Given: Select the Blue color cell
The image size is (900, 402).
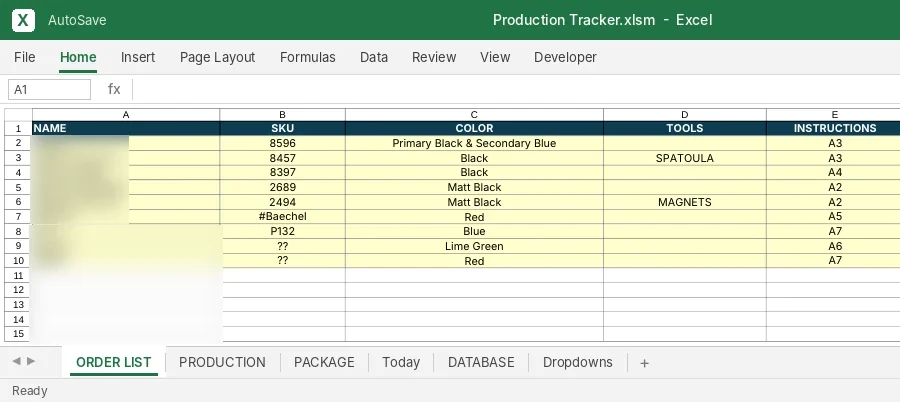Looking at the screenshot, I should click(x=474, y=231).
